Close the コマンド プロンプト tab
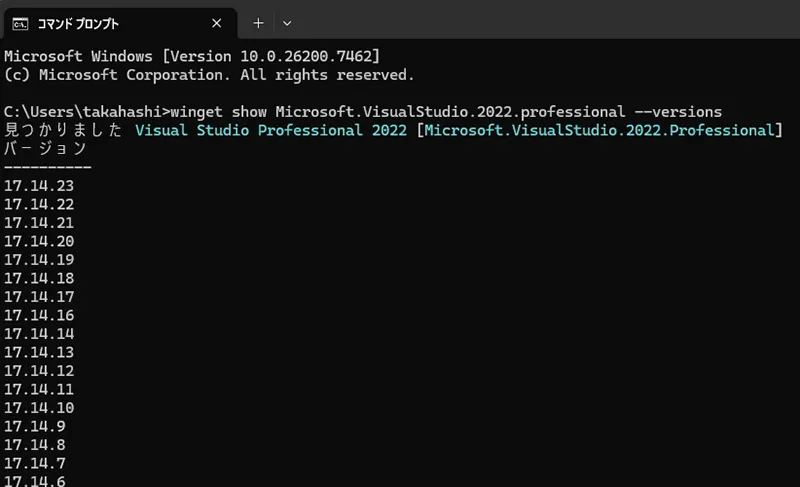The height and width of the screenshot is (487, 800). pos(218,22)
